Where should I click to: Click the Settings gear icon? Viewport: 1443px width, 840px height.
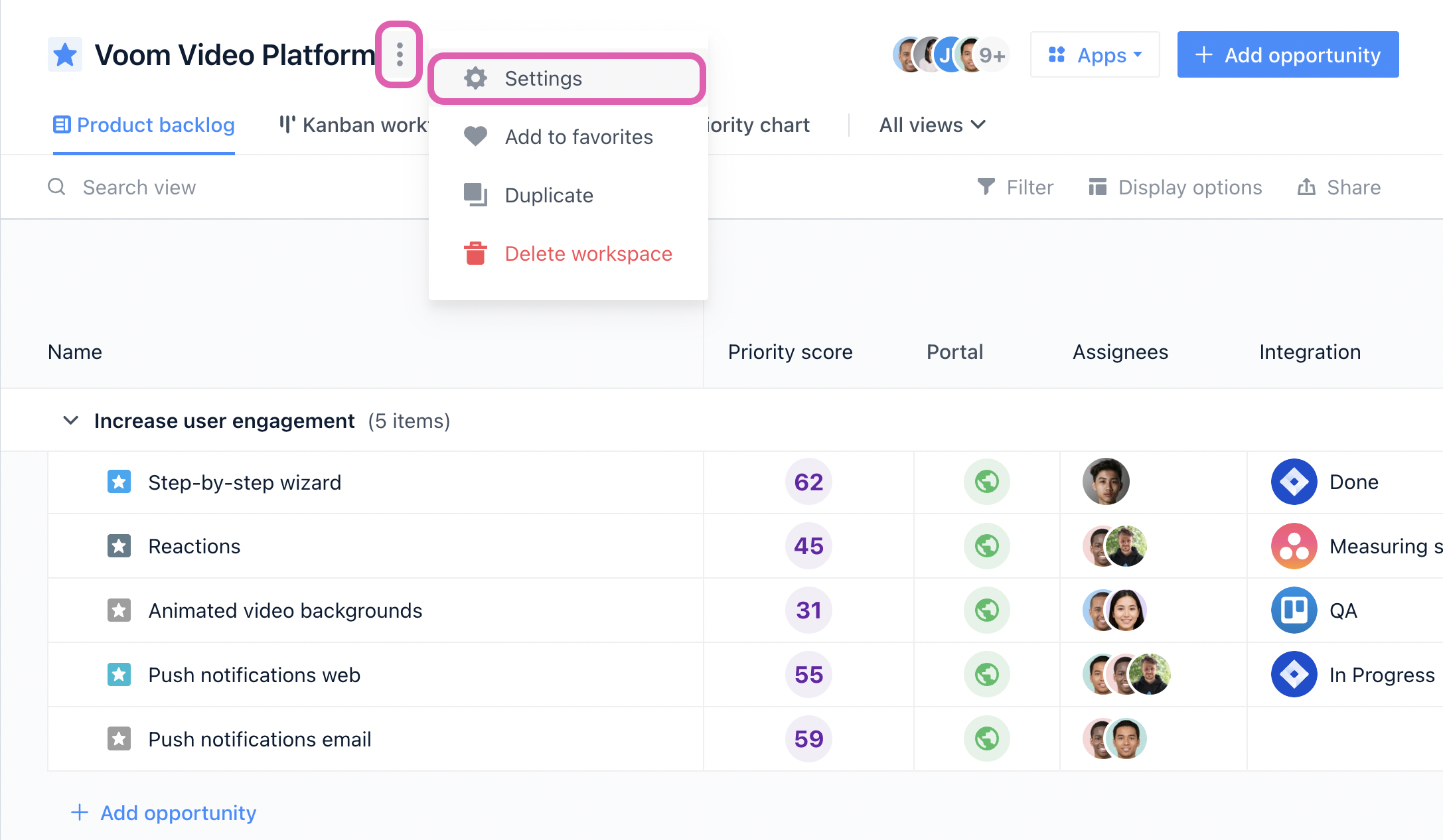[x=475, y=78]
